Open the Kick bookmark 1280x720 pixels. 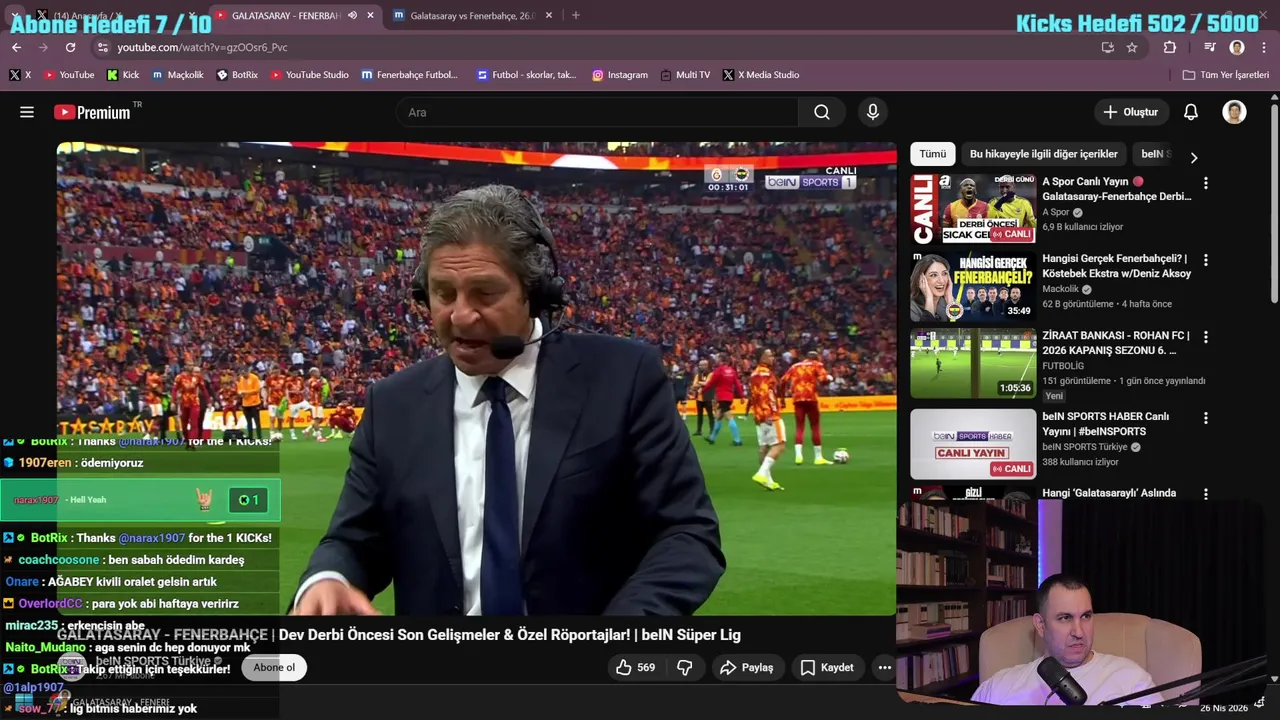(x=123, y=75)
